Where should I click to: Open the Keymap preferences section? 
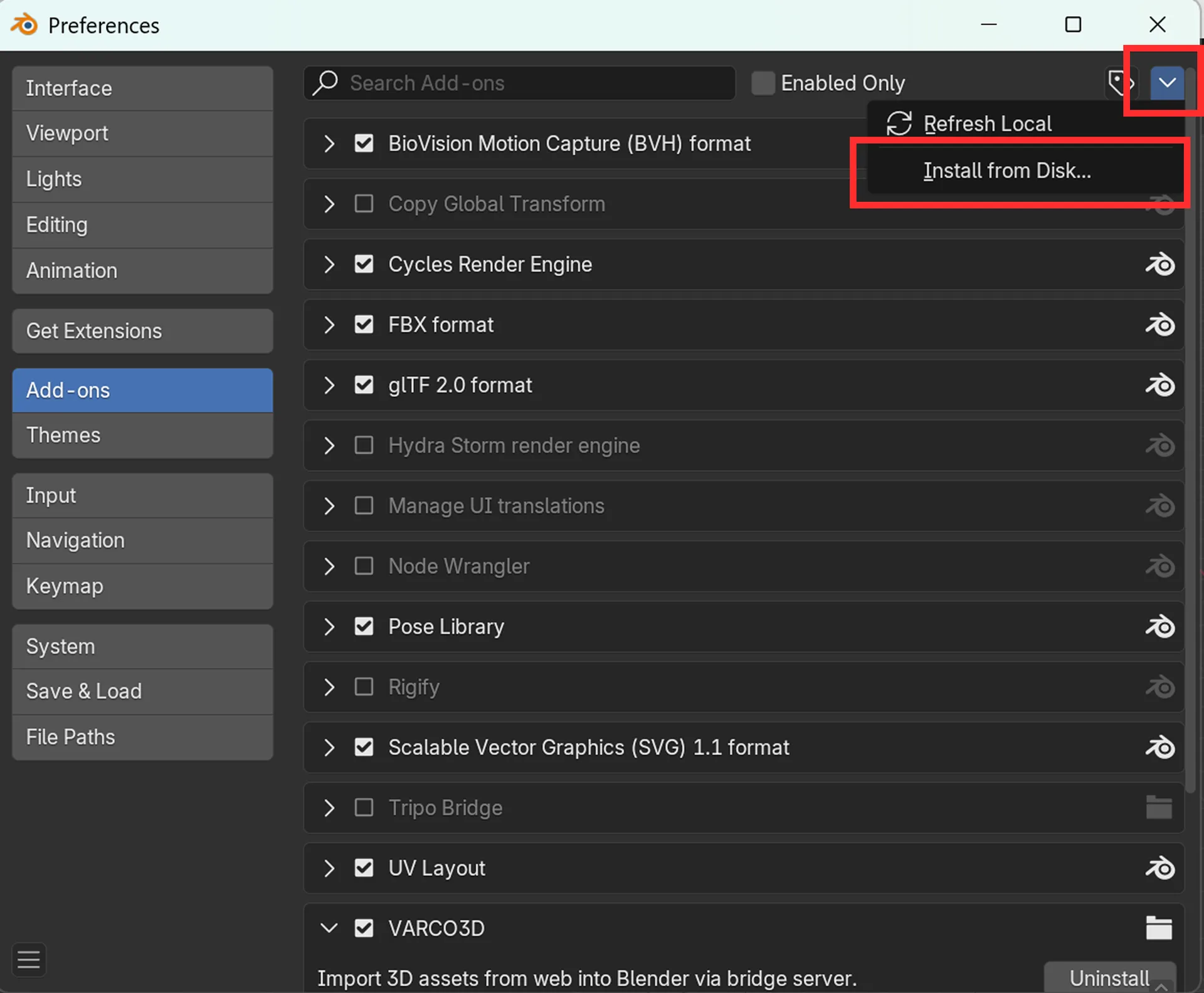(142, 586)
